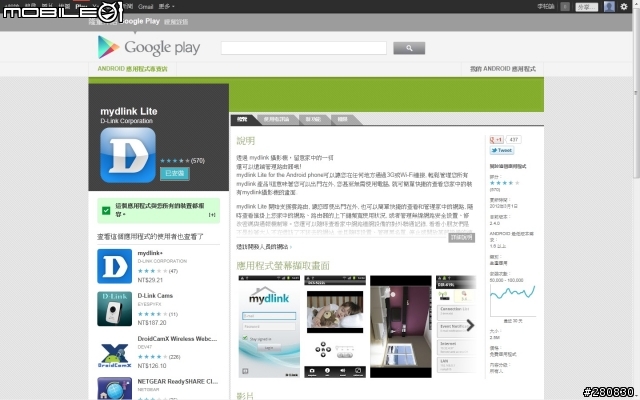
Task: Switch to the 權限 permissions tab
Action: [342, 120]
